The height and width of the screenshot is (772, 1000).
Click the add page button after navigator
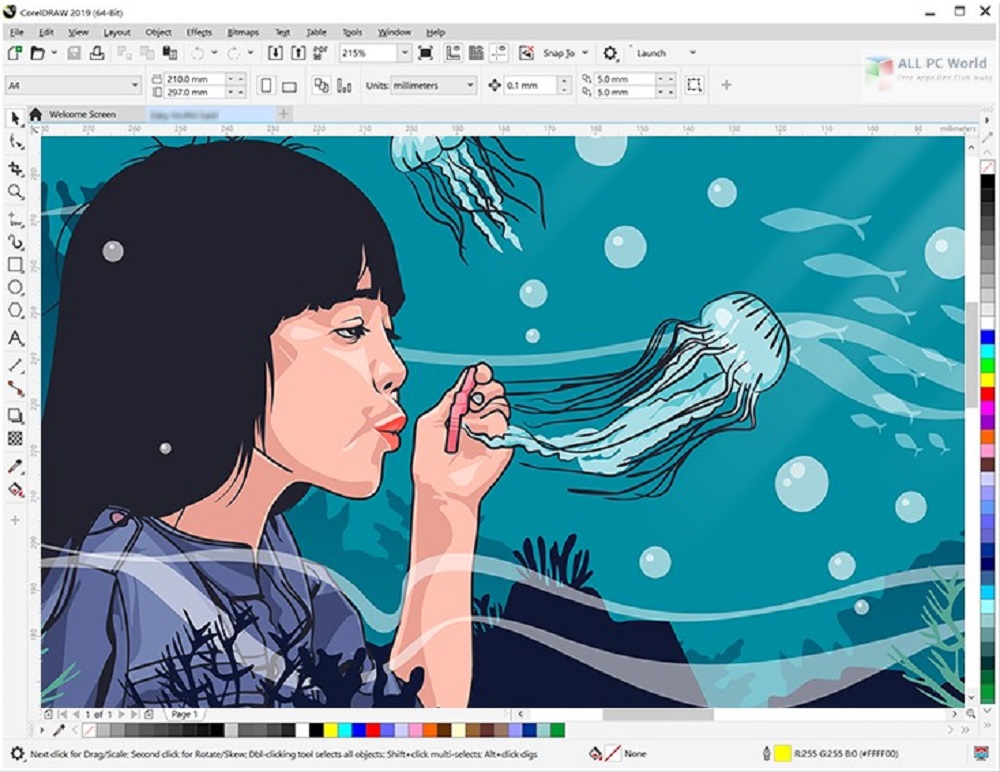pyautogui.click(x=148, y=714)
